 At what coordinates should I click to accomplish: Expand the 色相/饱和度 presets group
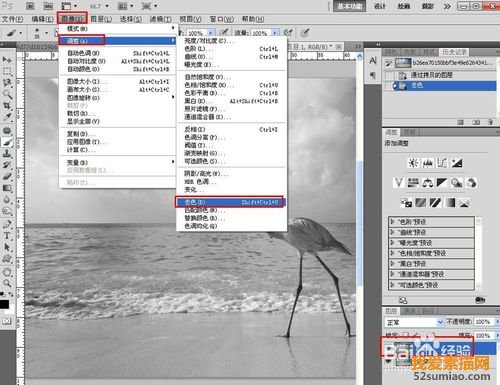click(392, 253)
